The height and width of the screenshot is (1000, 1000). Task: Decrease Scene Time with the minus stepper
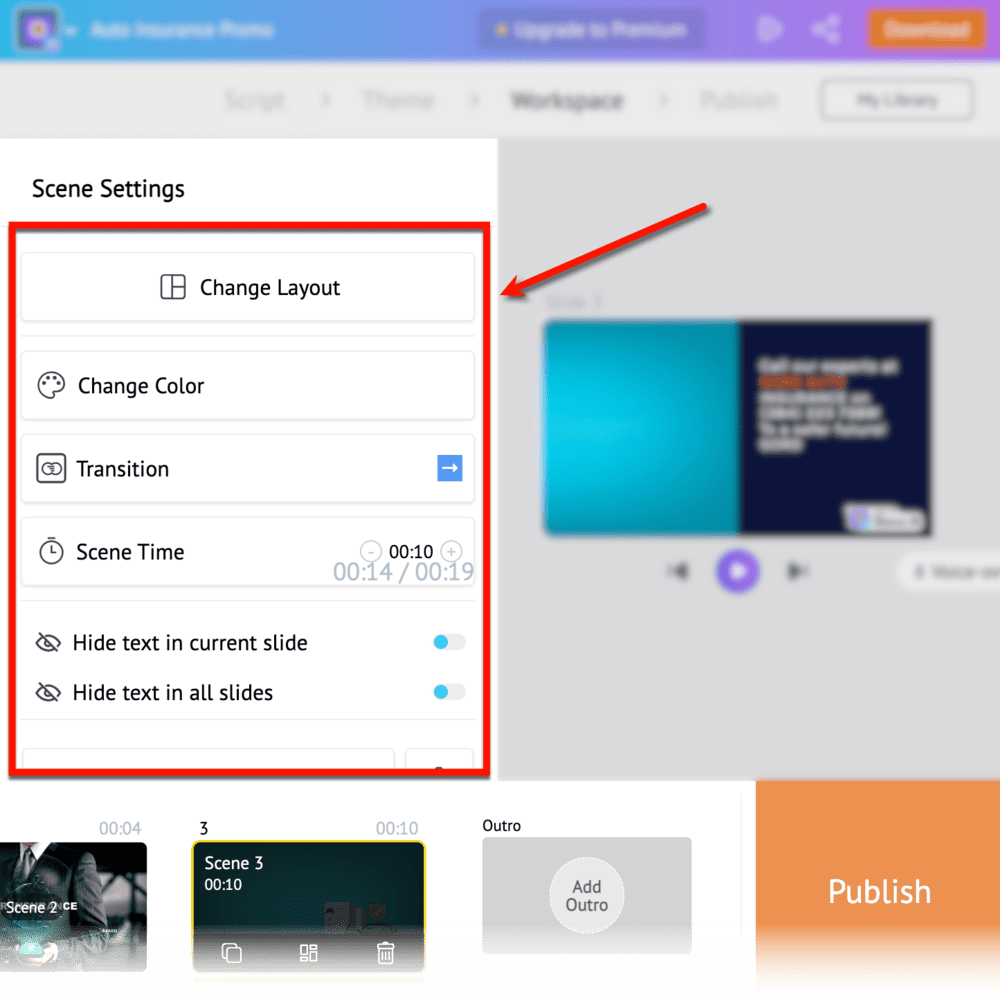pos(370,551)
